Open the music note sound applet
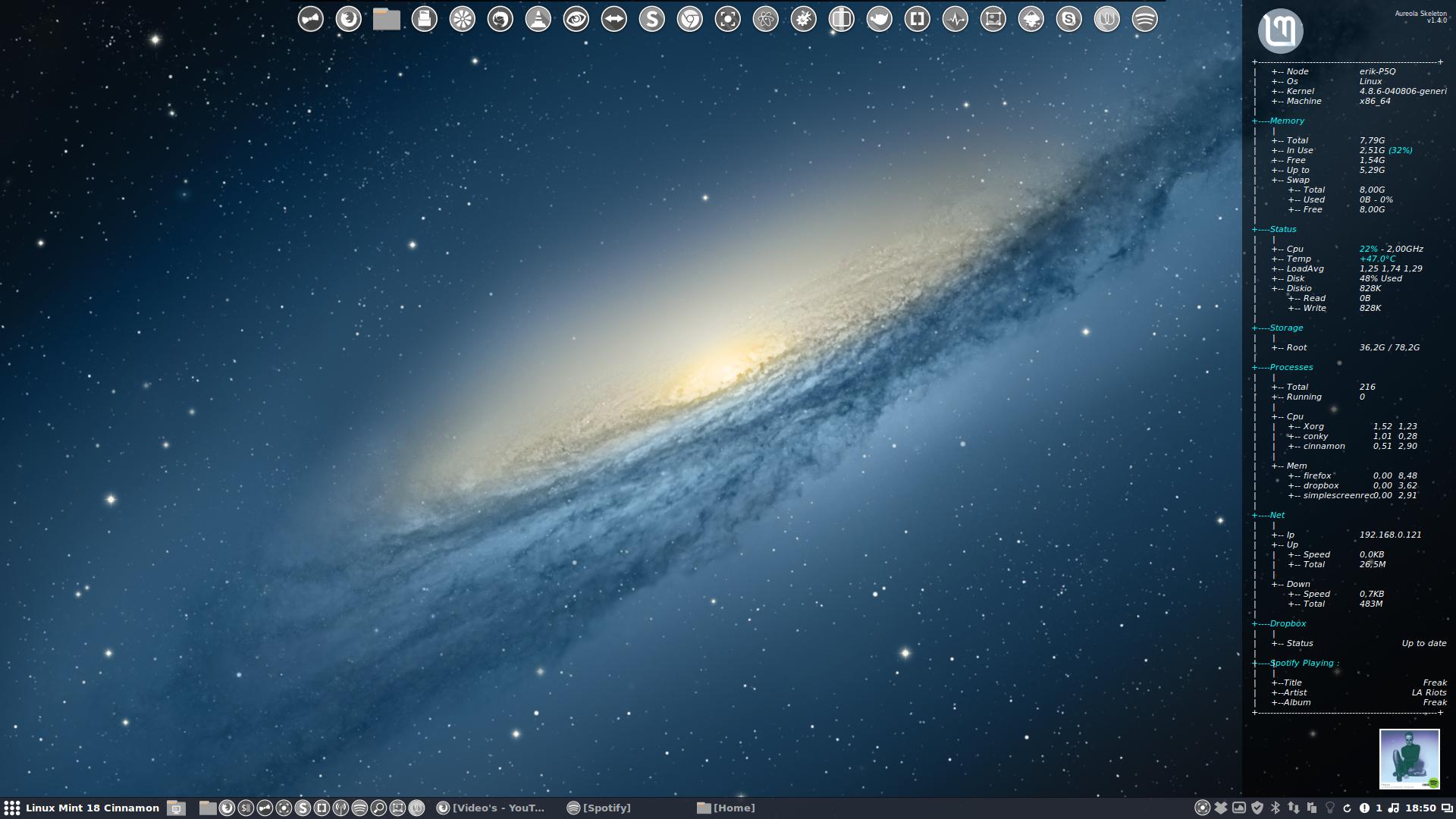The width and height of the screenshot is (1456, 819). click(1393, 808)
